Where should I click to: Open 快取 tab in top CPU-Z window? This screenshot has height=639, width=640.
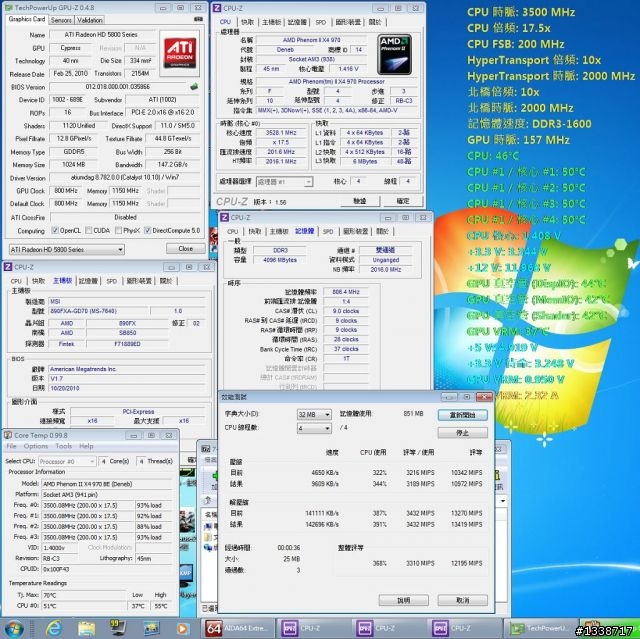(247, 22)
